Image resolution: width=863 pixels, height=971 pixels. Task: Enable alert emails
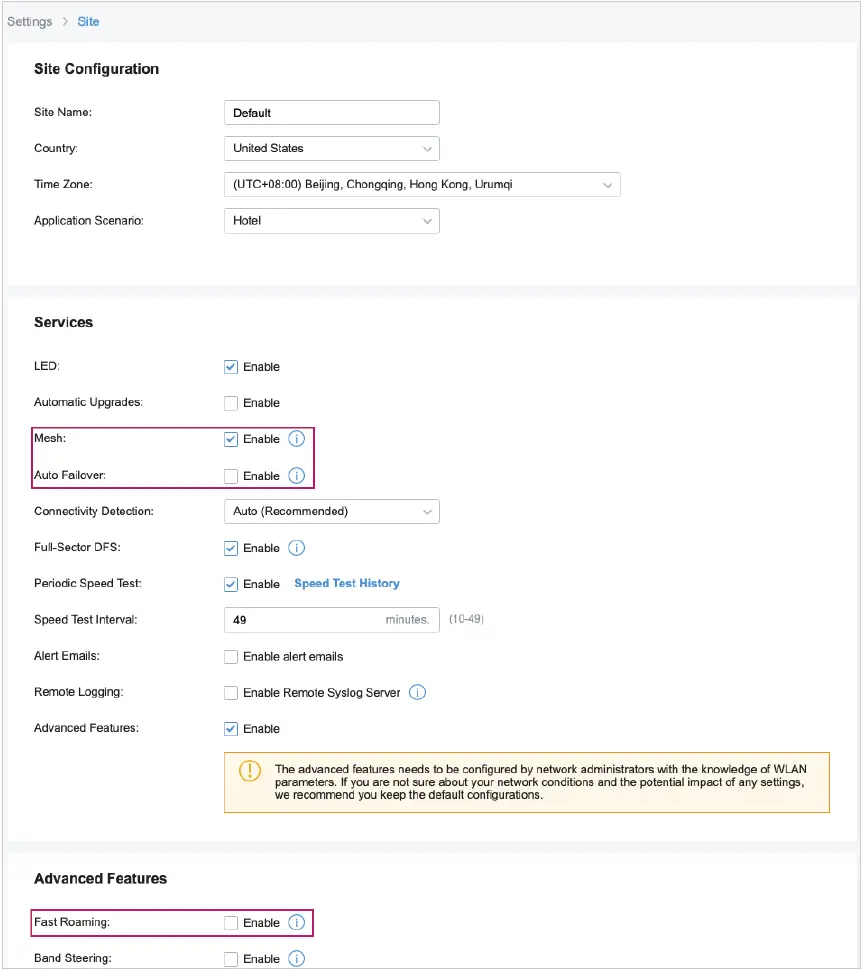click(231, 655)
